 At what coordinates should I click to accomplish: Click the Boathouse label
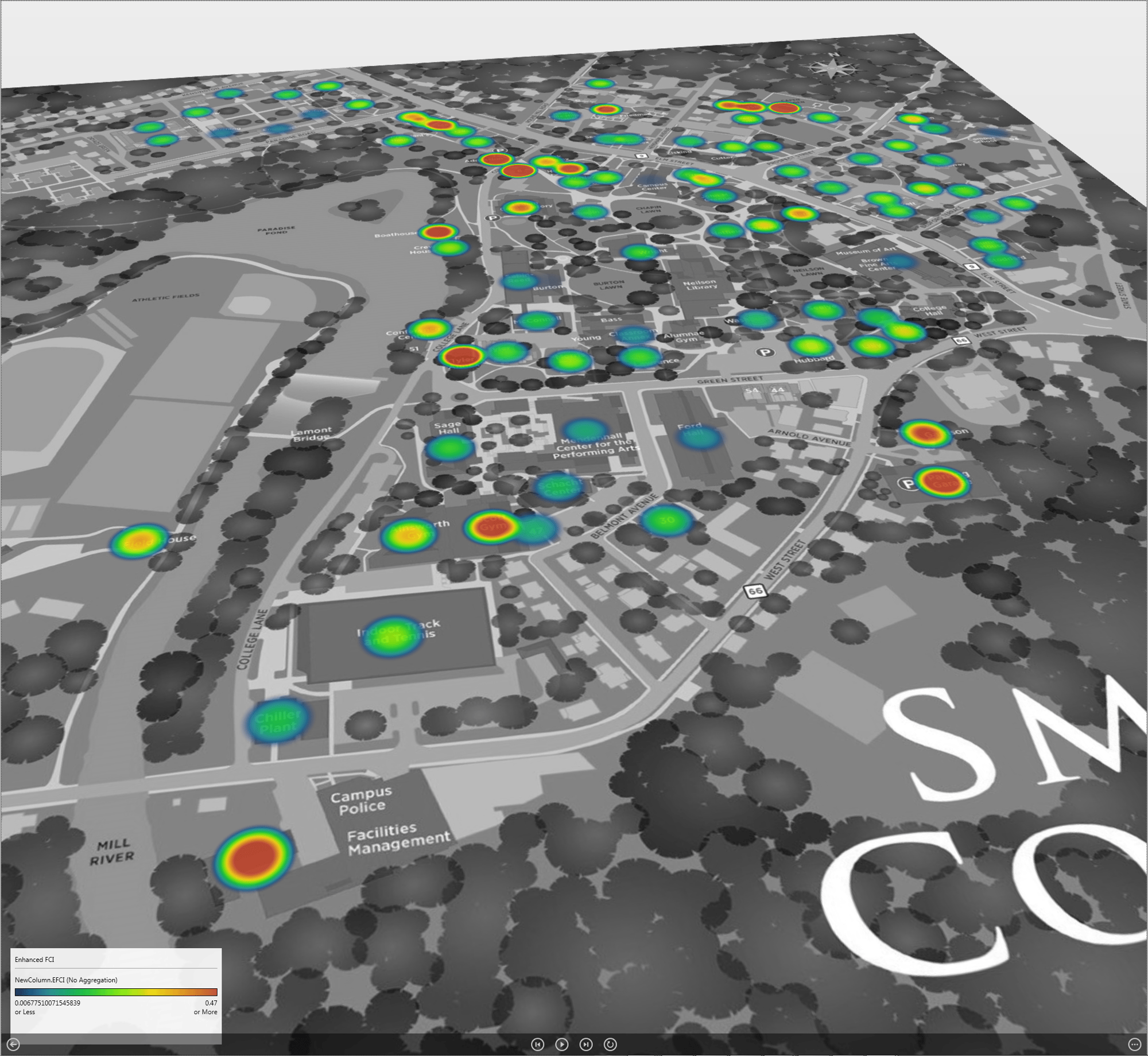395,234
